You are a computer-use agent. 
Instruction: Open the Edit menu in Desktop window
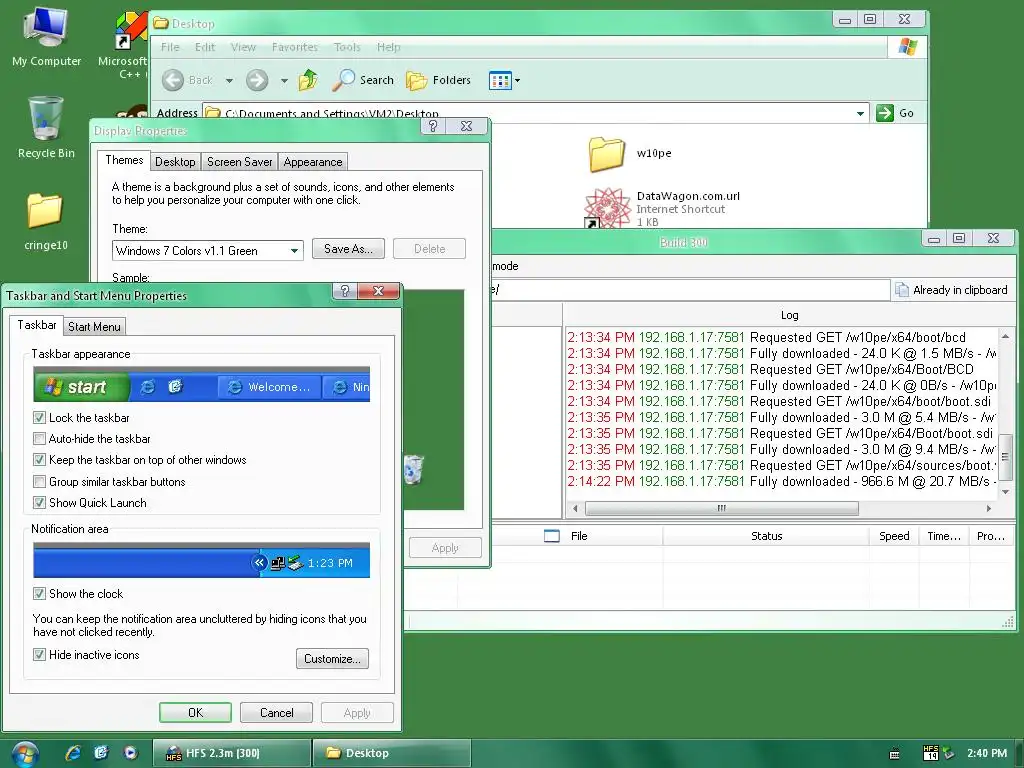204,47
